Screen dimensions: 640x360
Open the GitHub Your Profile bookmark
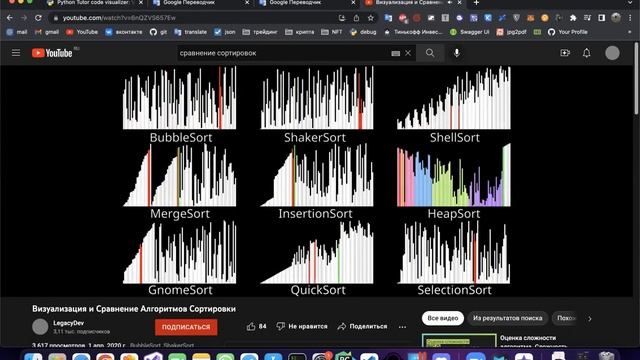568,32
